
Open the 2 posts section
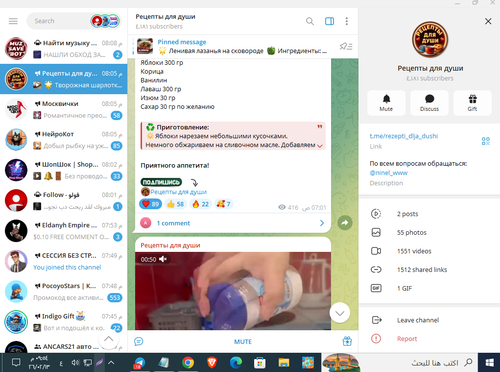click(429, 214)
